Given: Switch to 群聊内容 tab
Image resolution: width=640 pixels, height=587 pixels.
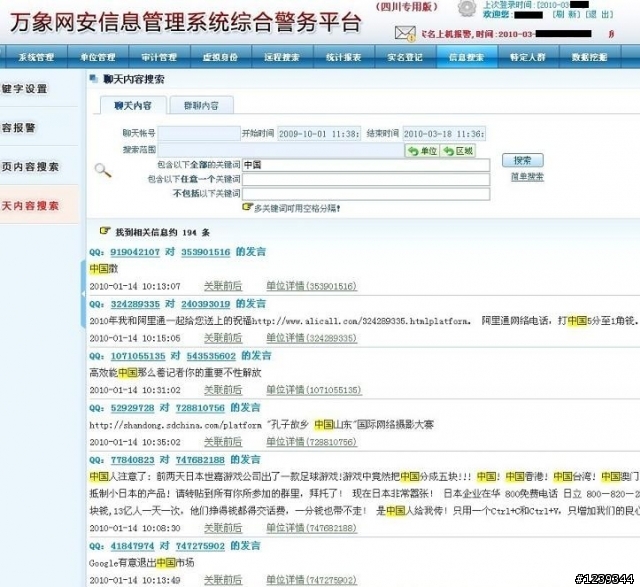Looking at the screenshot, I should pos(201,106).
